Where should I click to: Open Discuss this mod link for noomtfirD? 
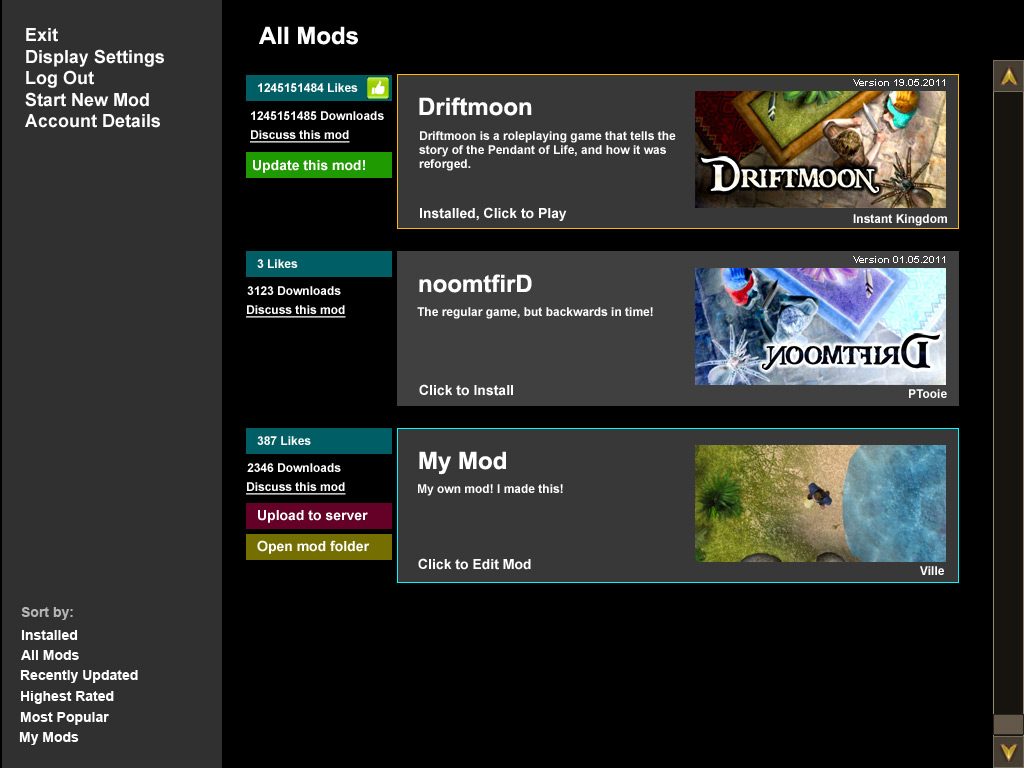point(295,310)
